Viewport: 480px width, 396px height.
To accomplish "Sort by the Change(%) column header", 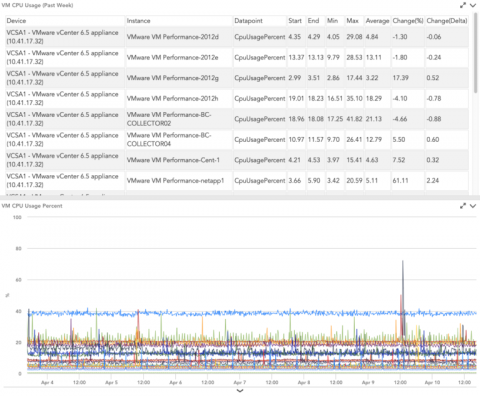I will 408,21.
